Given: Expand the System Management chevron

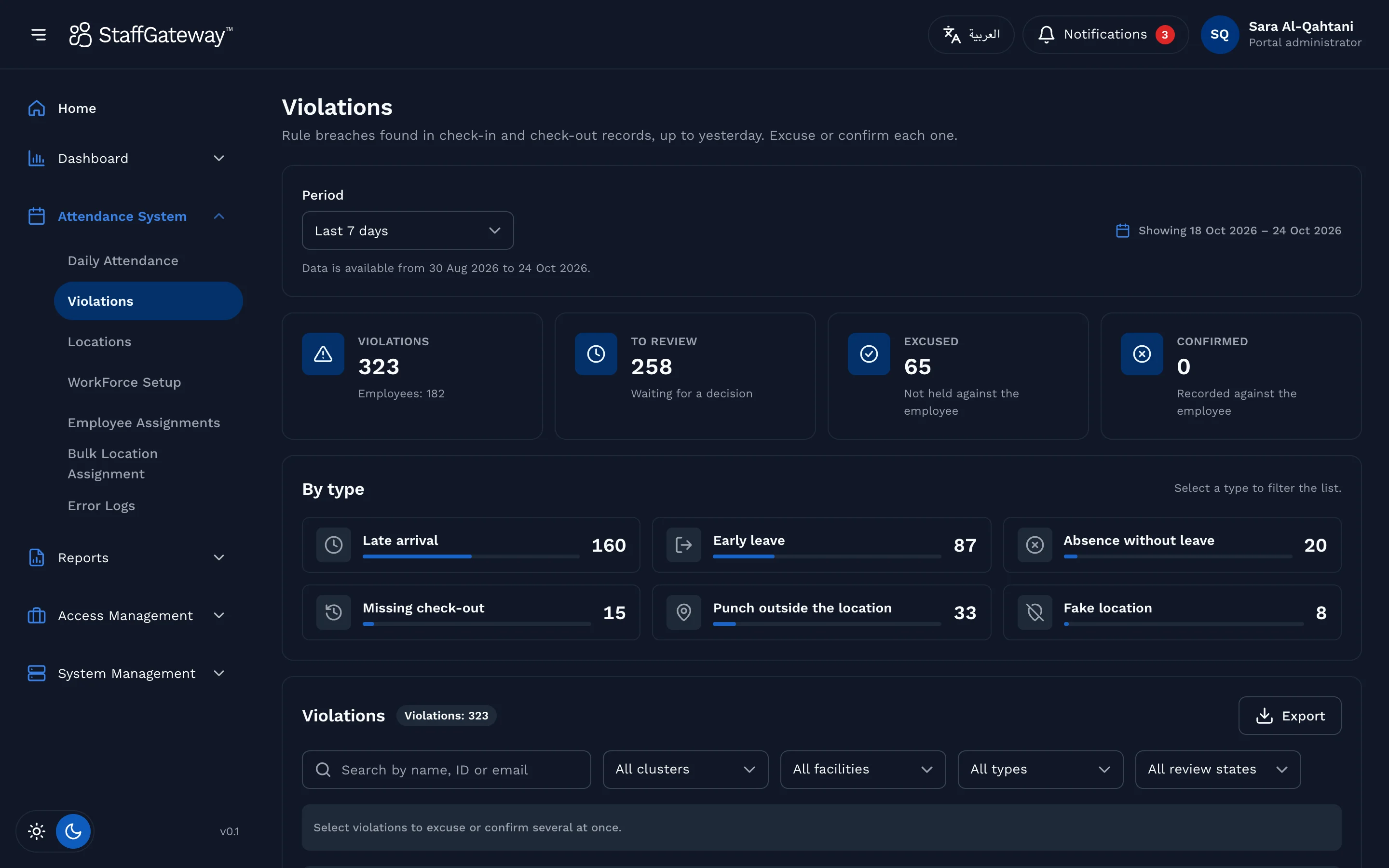Looking at the screenshot, I should (x=218, y=673).
